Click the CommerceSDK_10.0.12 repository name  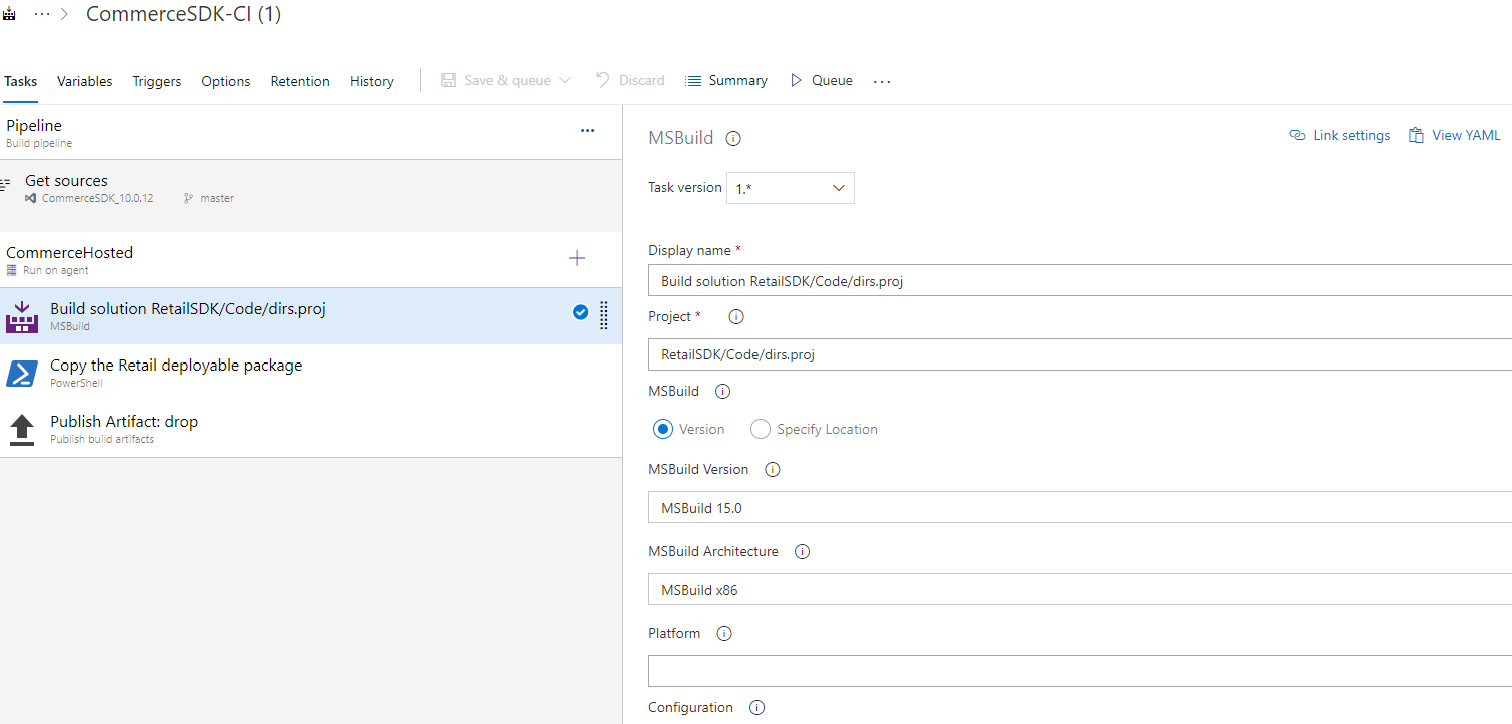pos(97,198)
